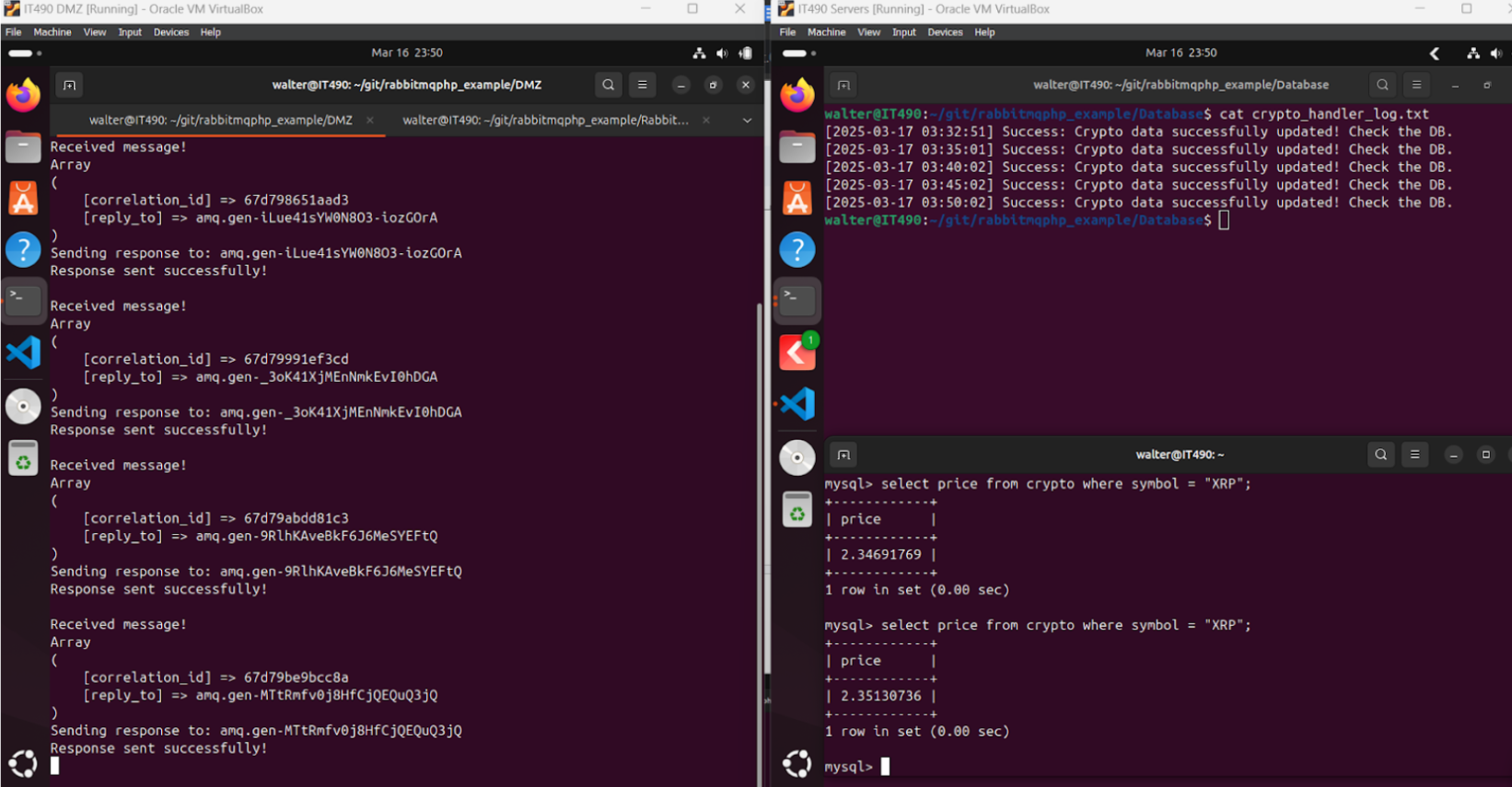Open Trash in the Servers VM dock
1512x787 pixels.
tap(797, 509)
